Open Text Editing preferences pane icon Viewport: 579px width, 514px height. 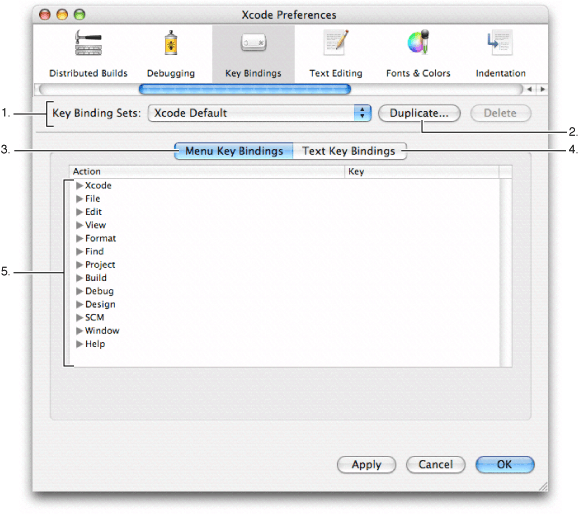pyautogui.click(x=336, y=42)
